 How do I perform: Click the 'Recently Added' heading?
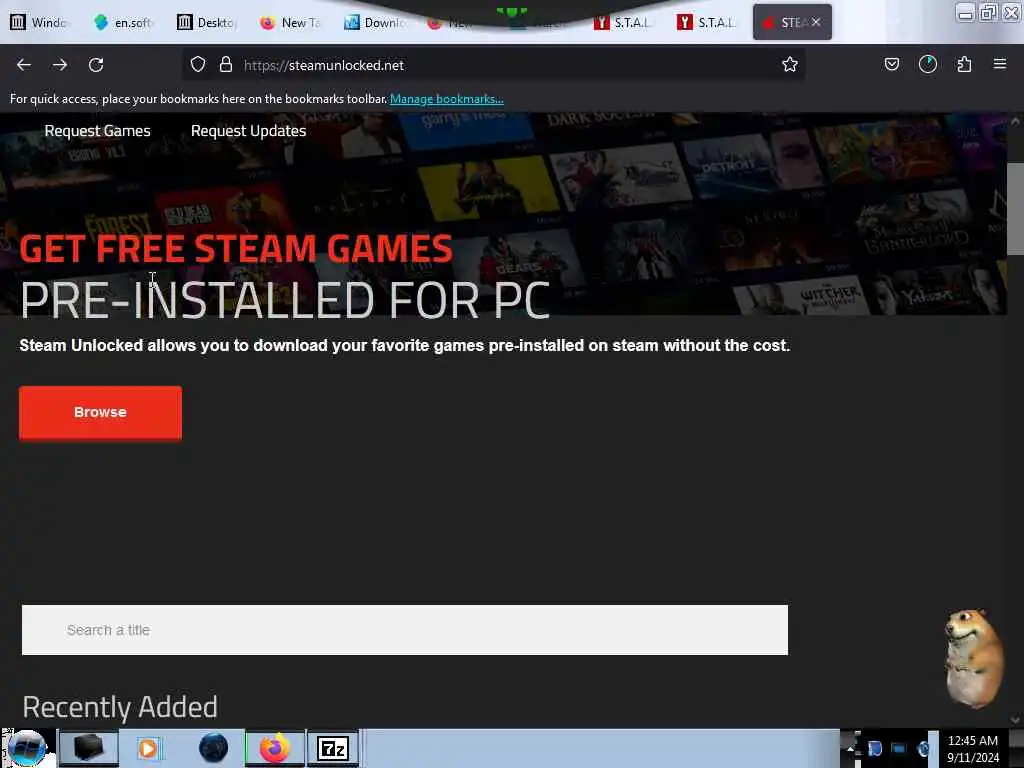point(120,707)
